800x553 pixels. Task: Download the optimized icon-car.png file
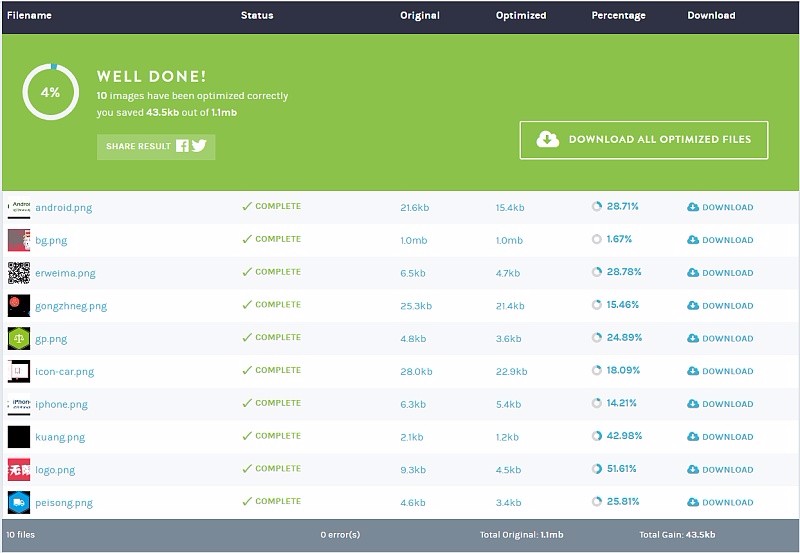pyautogui.click(x=720, y=371)
